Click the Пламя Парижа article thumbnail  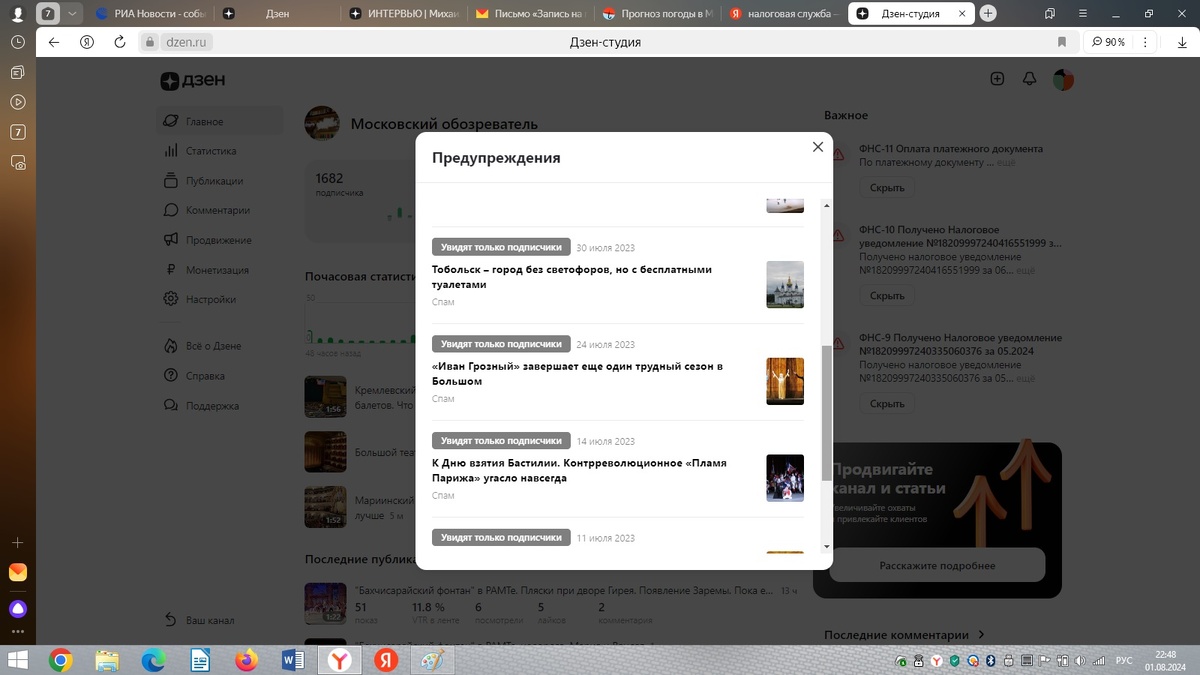click(785, 478)
